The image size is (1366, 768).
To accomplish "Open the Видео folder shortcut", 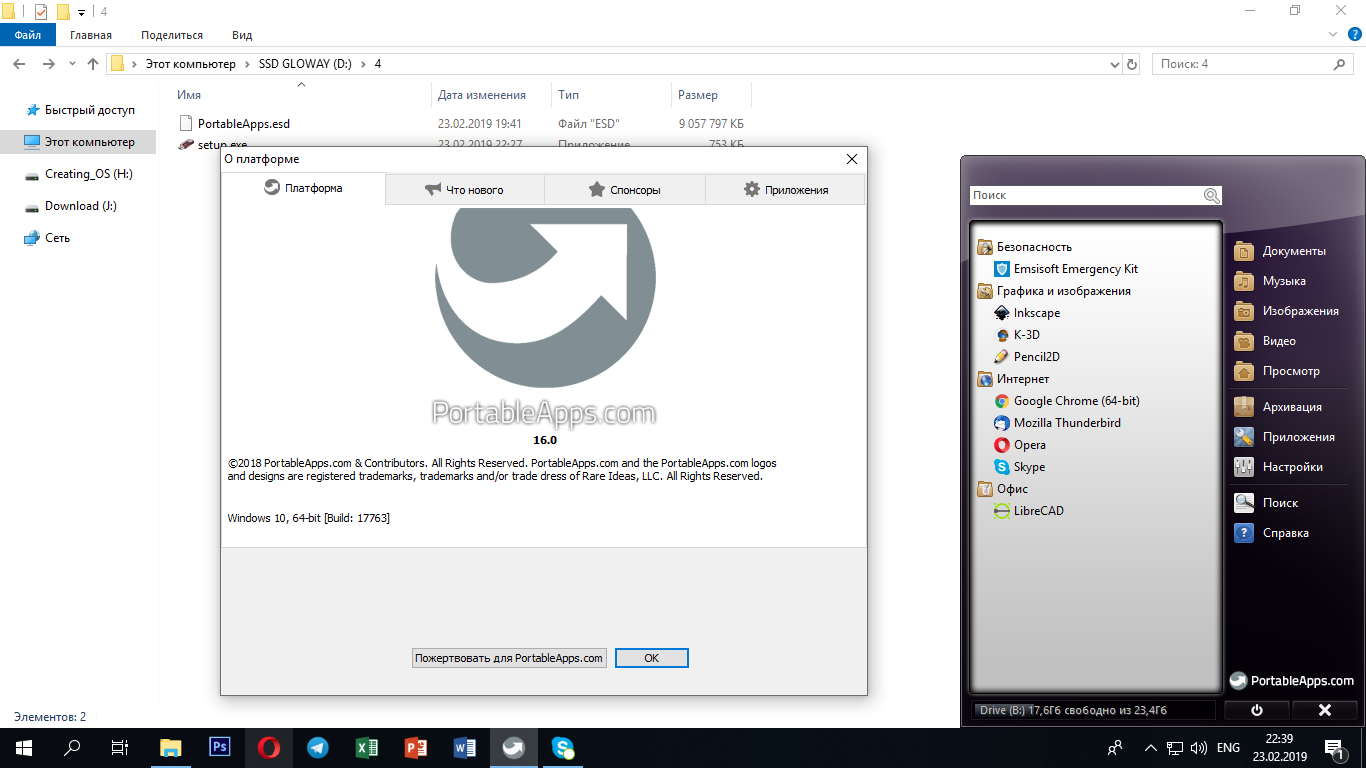I will (1265, 341).
